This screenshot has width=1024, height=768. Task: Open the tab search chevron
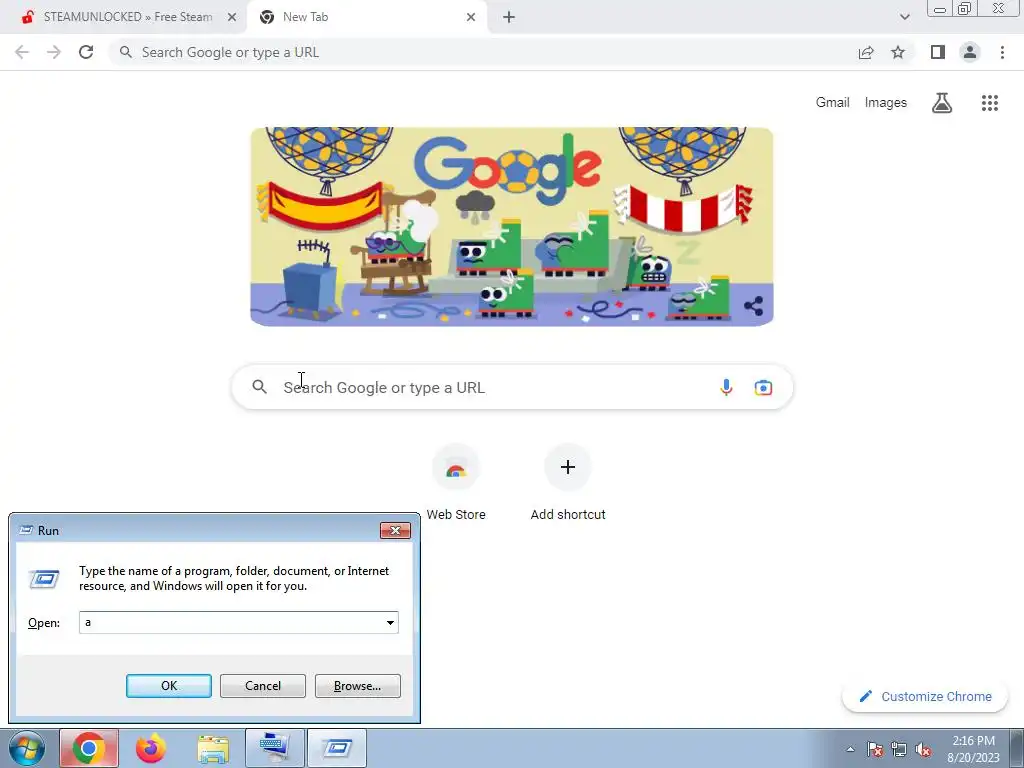[x=904, y=17]
